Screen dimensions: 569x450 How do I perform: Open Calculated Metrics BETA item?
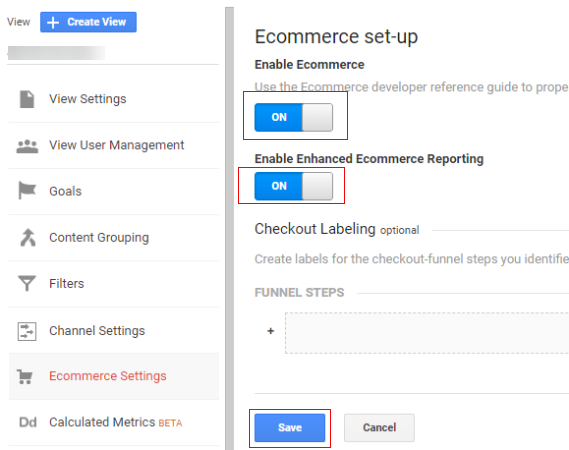click(x=114, y=422)
